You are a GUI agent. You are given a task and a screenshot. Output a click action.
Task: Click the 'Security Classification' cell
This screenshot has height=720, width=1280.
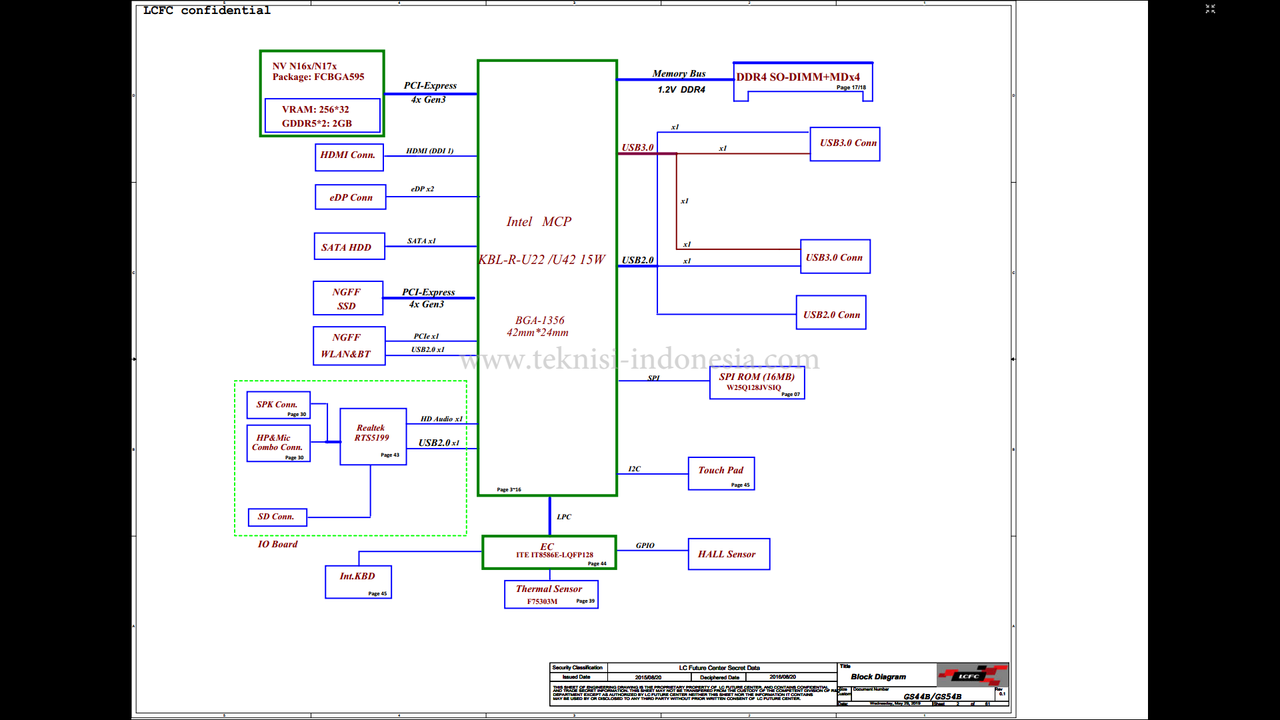[578, 667]
